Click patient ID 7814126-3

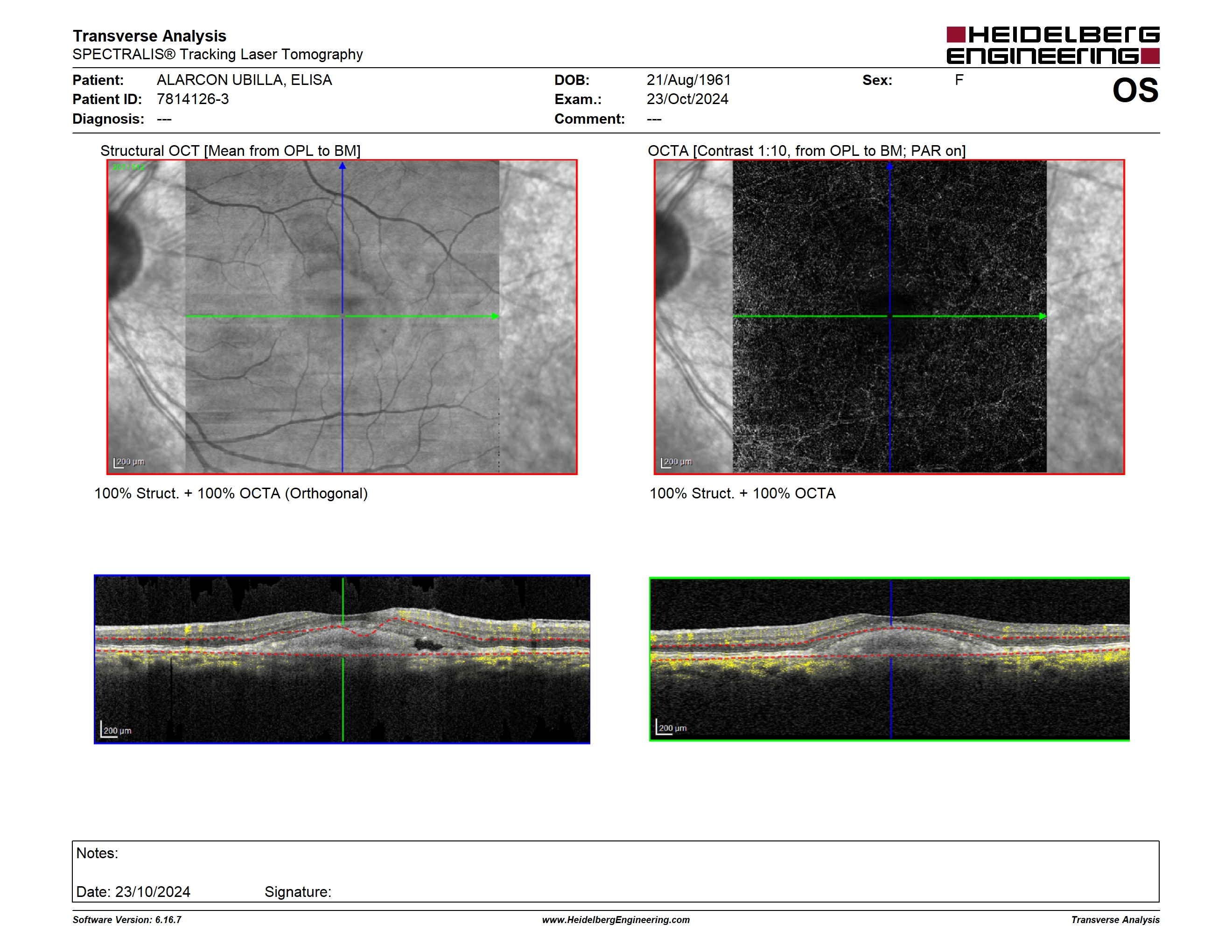point(193,99)
